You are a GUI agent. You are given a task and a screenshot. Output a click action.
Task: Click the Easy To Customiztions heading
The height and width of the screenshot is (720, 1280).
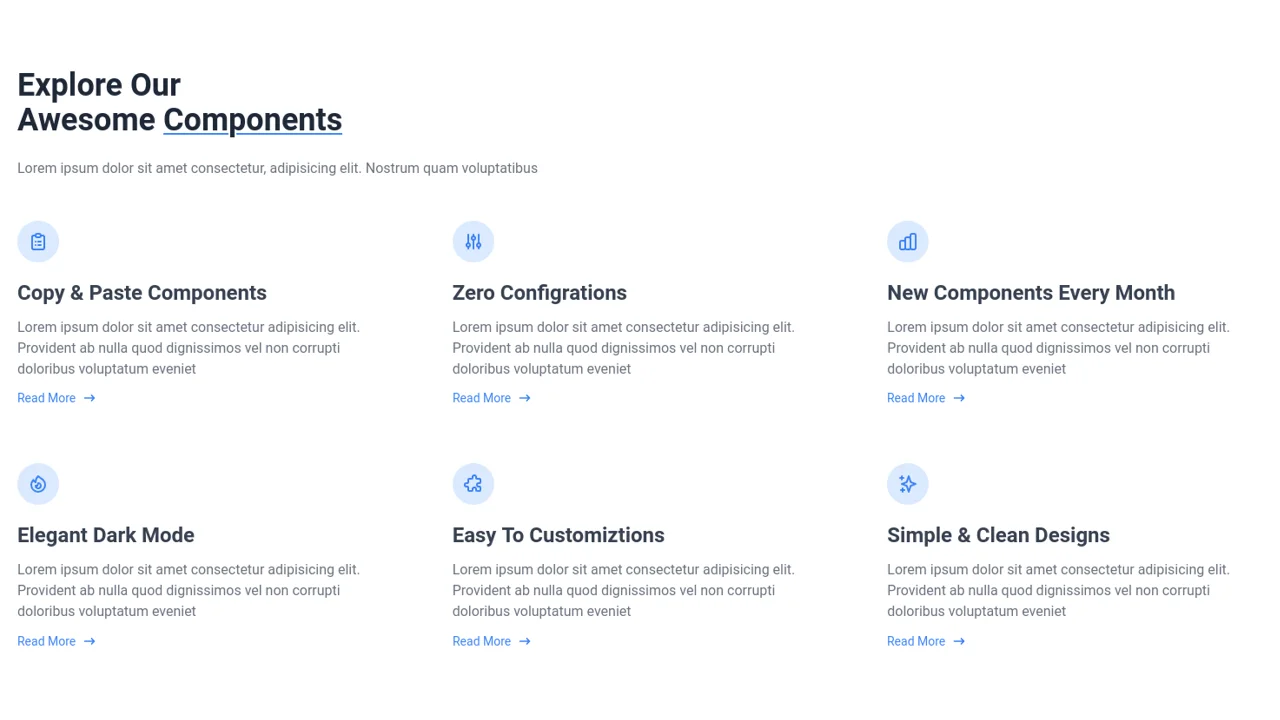(x=558, y=535)
